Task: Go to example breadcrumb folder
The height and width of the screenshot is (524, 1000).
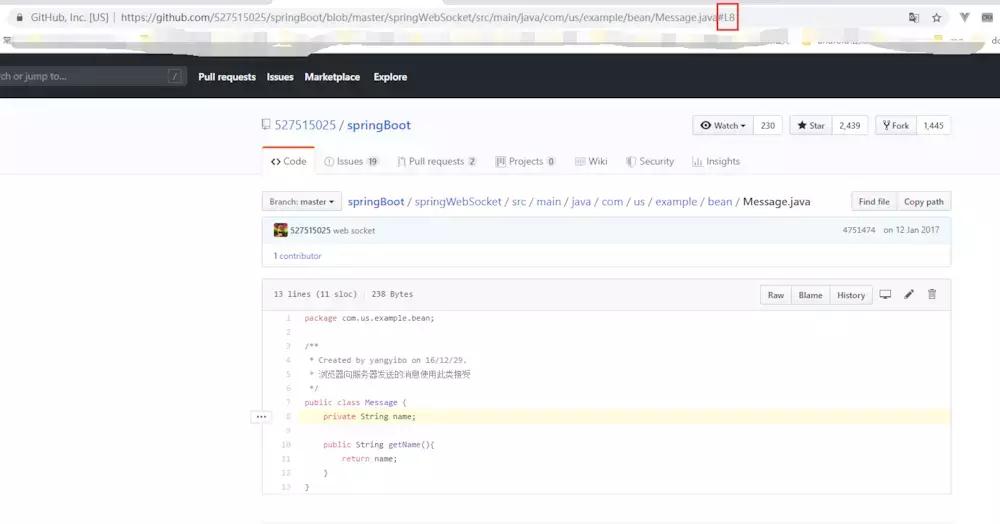Action: 676,201
